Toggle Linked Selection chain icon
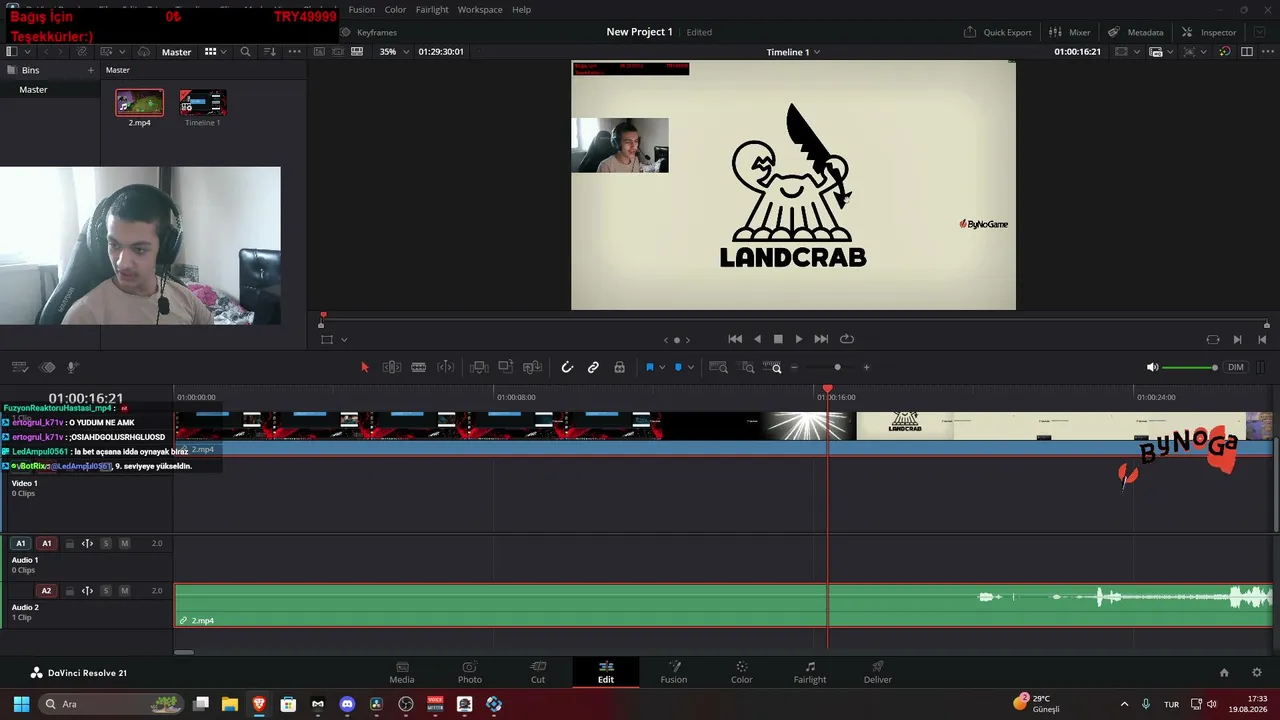 (593, 367)
